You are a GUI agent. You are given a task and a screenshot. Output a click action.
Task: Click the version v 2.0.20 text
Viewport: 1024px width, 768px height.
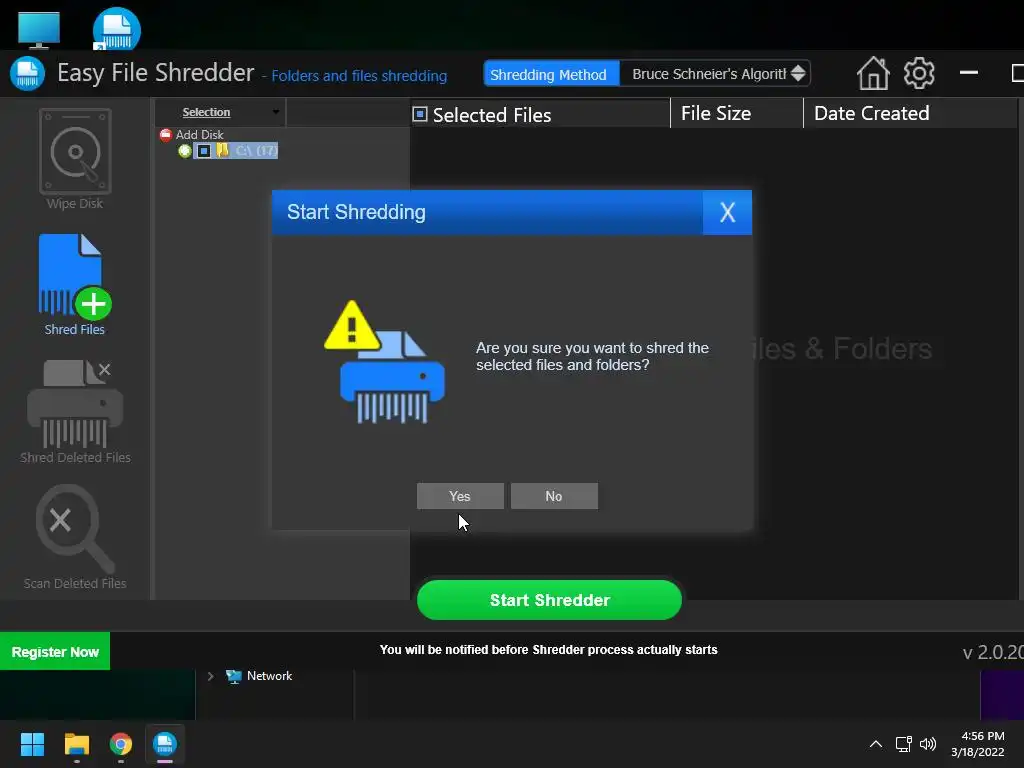click(993, 652)
